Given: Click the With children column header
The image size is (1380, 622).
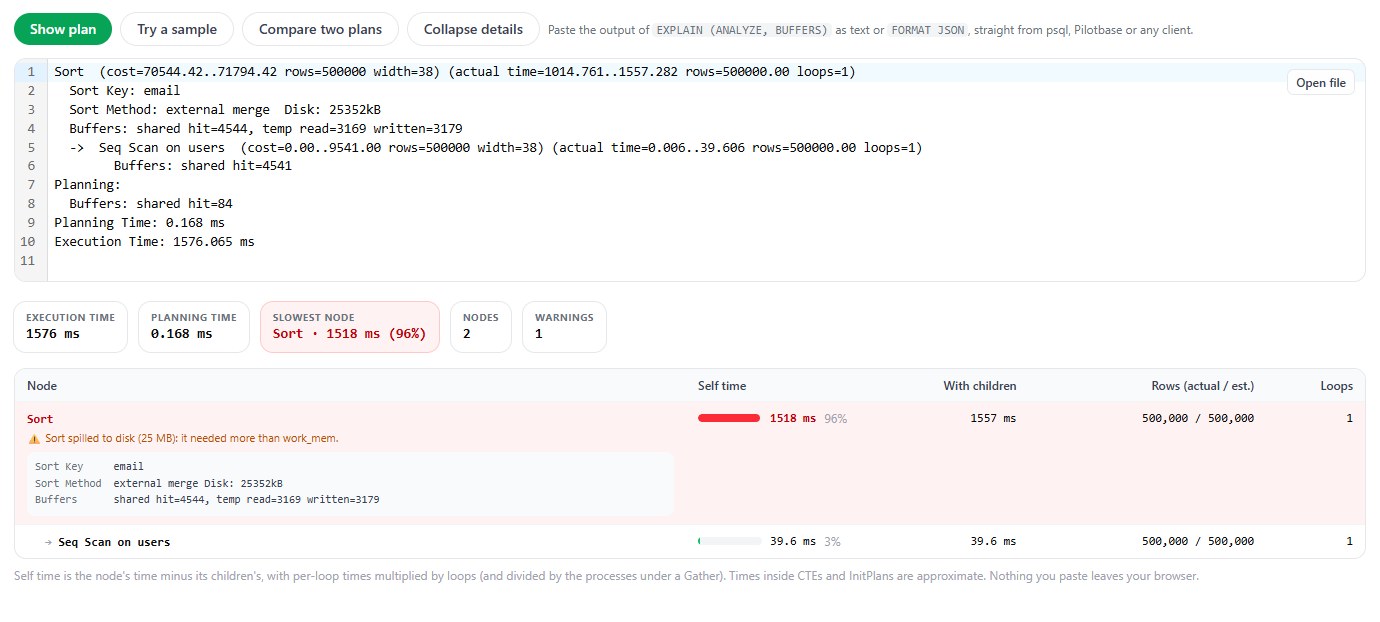Looking at the screenshot, I should pyautogui.click(x=980, y=386).
